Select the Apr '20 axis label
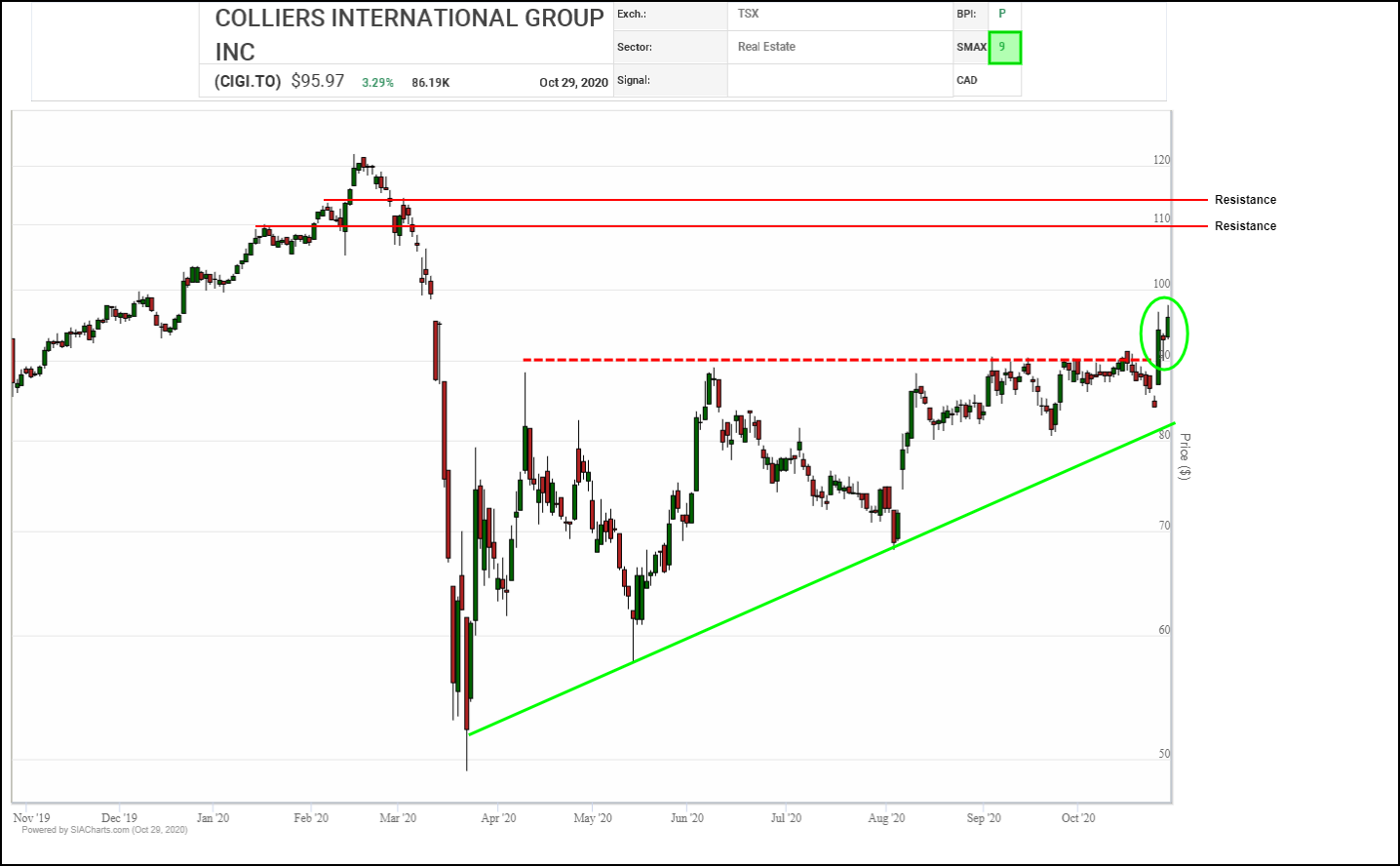This screenshot has width=1400, height=866. pos(498,817)
